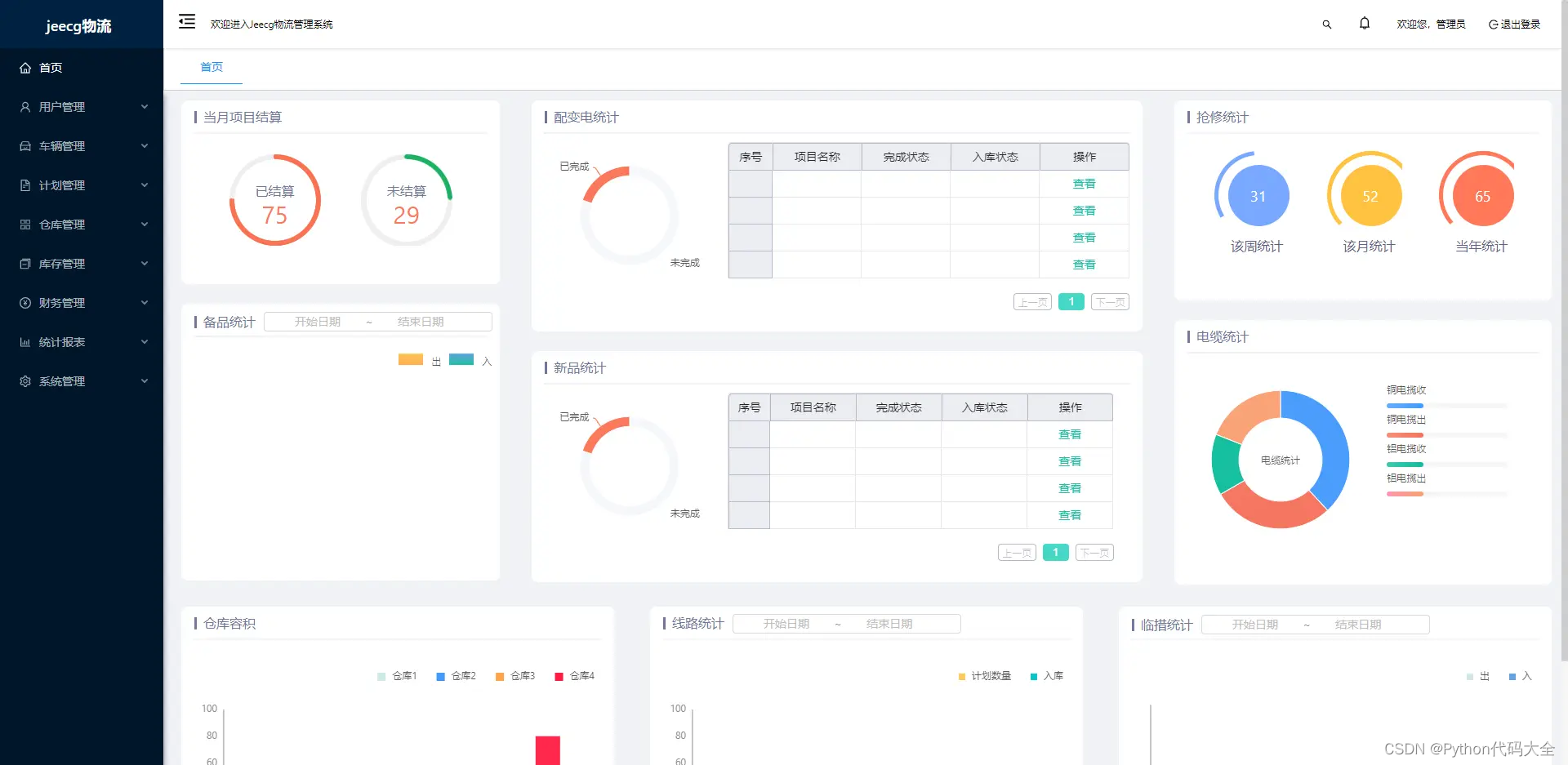The image size is (1568, 765).
Task: Click 下一页 in 配变电统计 pagination
Action: 1110,302
